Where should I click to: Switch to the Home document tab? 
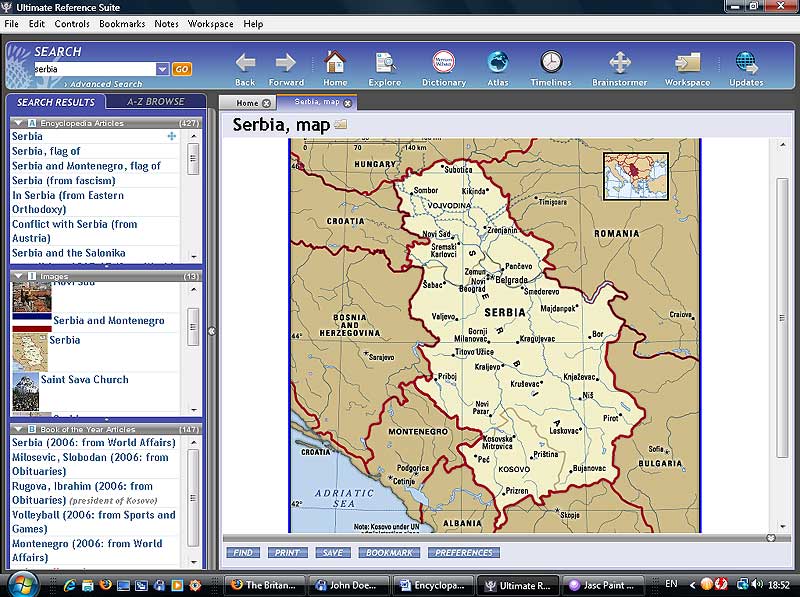pos(247,103)
